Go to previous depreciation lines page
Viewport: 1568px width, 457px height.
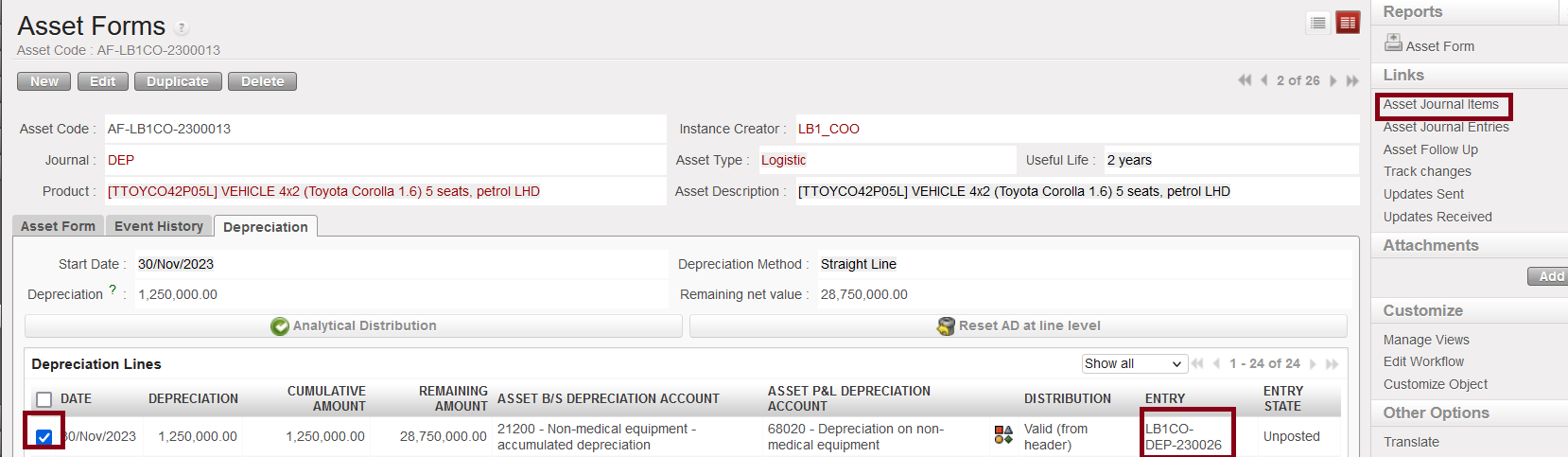tap(1217, 363)
